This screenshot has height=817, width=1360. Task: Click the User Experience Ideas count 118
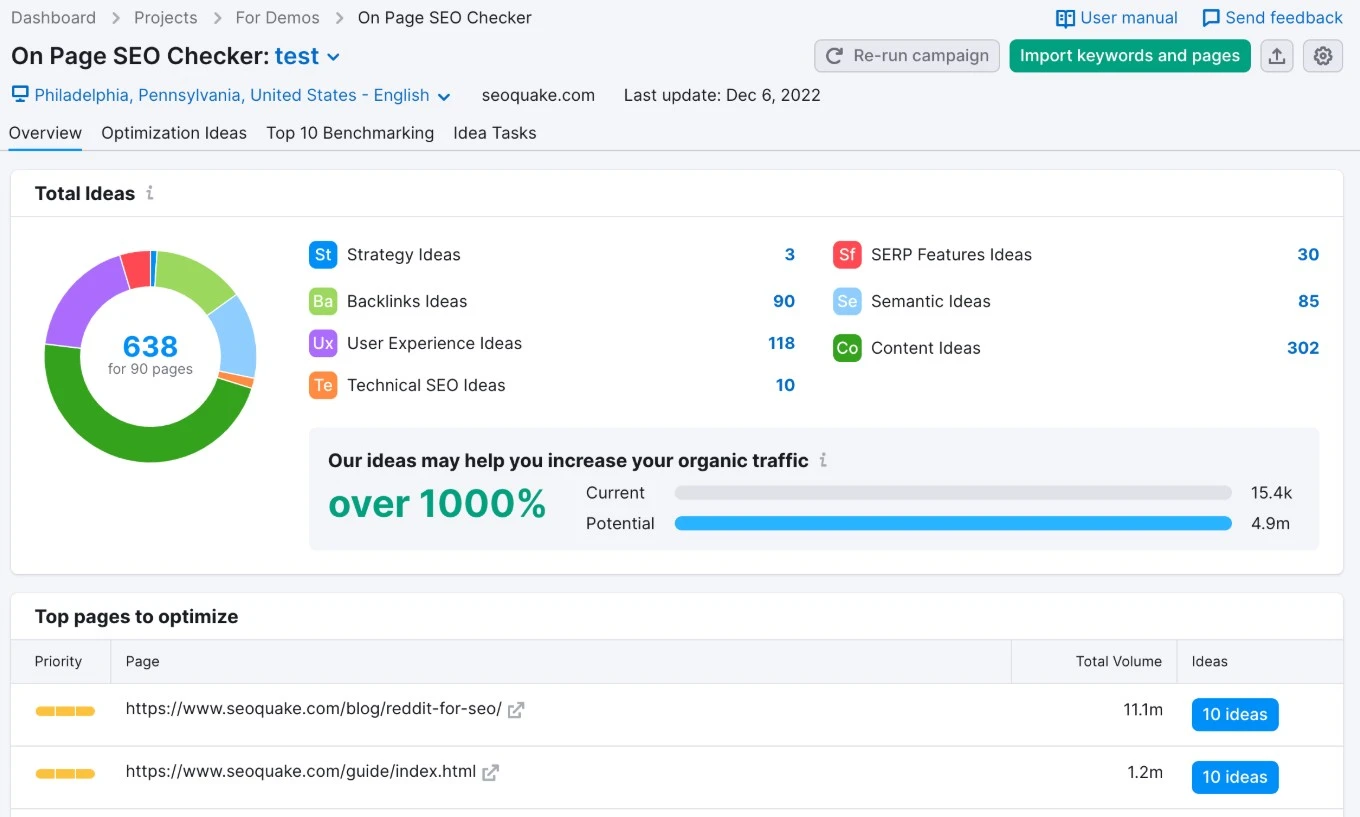(x=782, y=343)
